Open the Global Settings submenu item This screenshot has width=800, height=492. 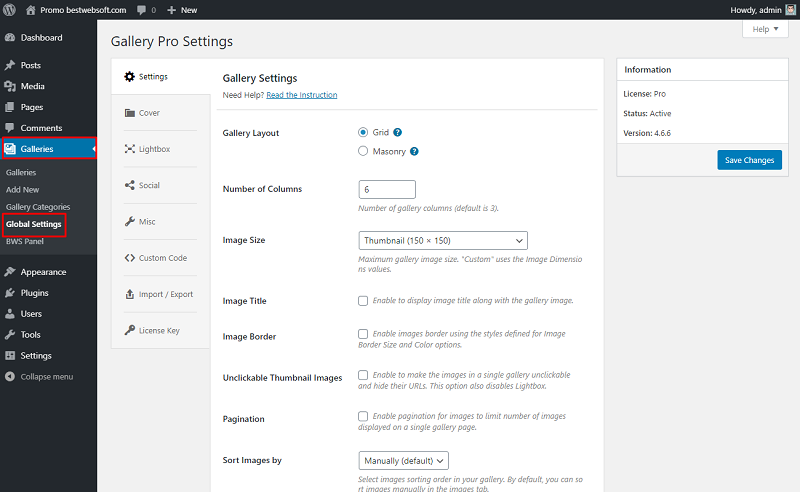pos(34,224)
